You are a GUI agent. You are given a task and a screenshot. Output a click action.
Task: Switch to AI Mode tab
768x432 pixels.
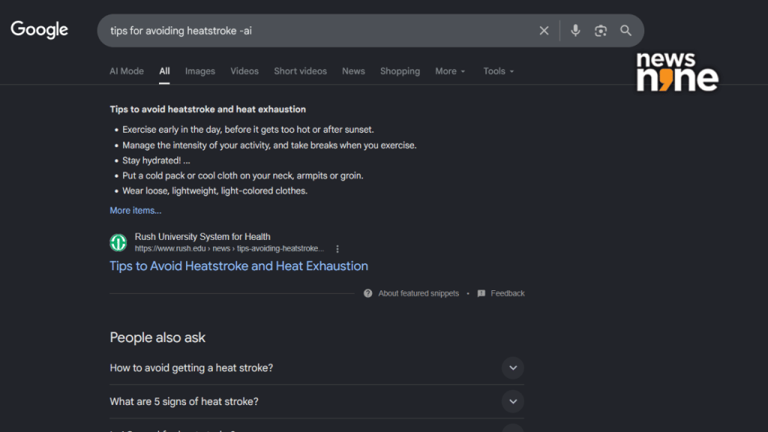pyautogui.click(x=126, y=71)
